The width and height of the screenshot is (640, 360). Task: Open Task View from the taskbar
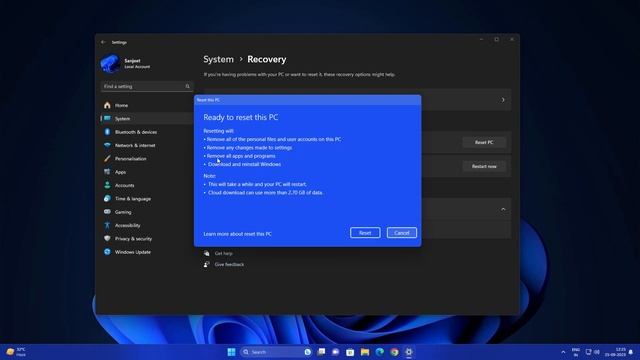pyautogui.click(x=321, y=352)
